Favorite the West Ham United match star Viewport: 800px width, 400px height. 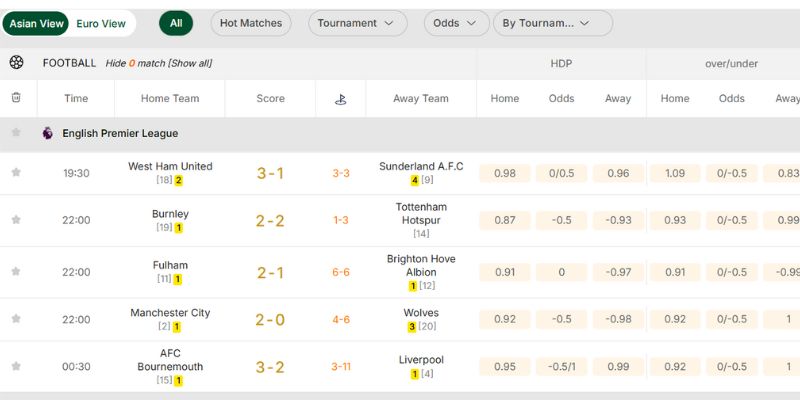[x=16, y=173]
